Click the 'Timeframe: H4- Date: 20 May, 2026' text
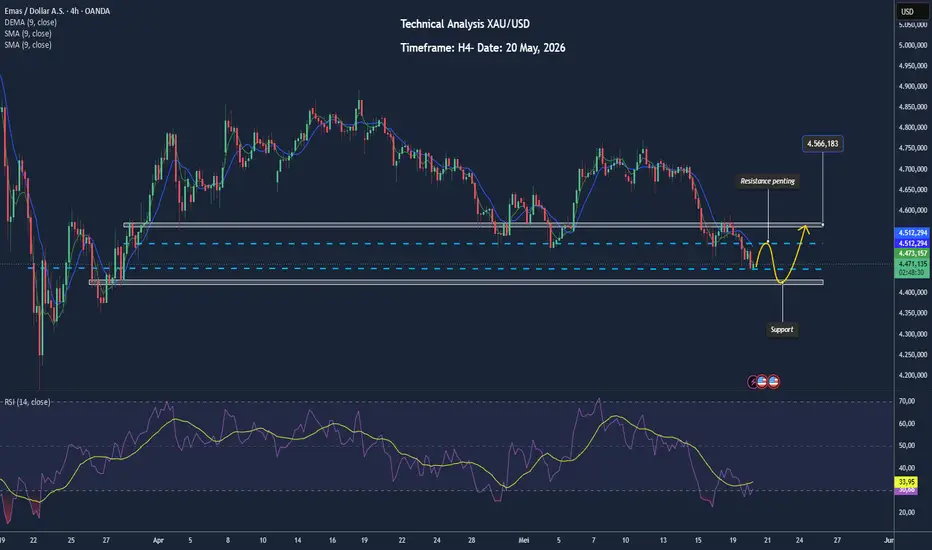Image resolution: width=932 pixels, height=550 pixels. coord(483,48)
